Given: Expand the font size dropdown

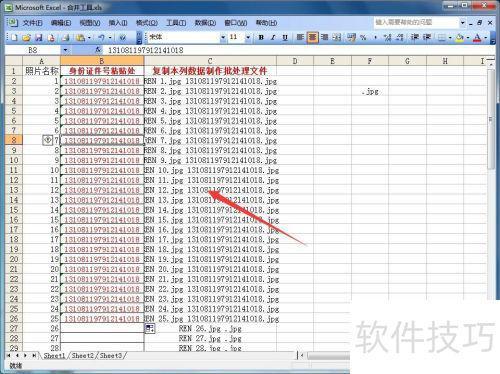Looking at the screenshot, I should 248,37.
